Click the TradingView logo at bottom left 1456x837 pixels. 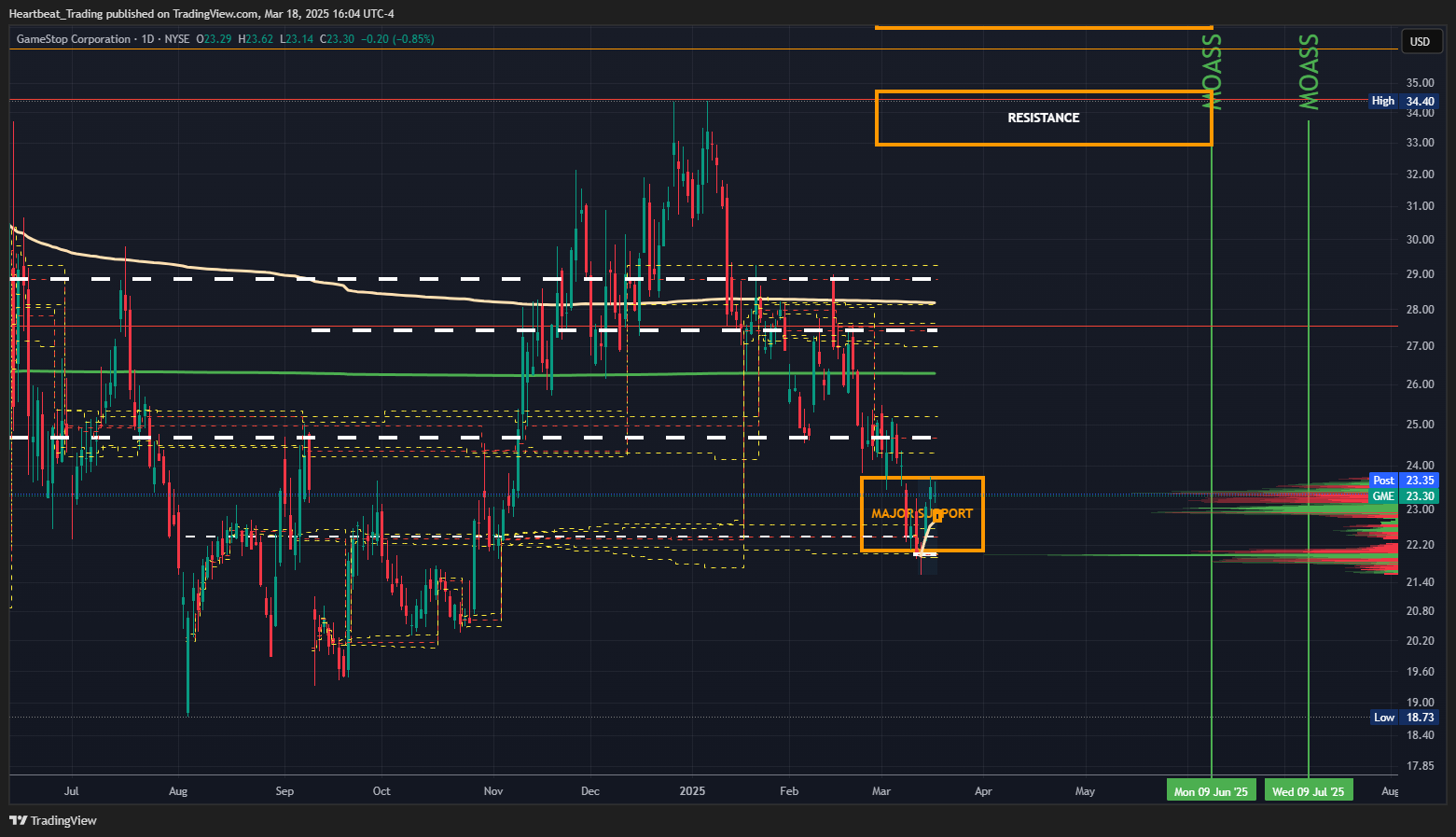[53, 820]
